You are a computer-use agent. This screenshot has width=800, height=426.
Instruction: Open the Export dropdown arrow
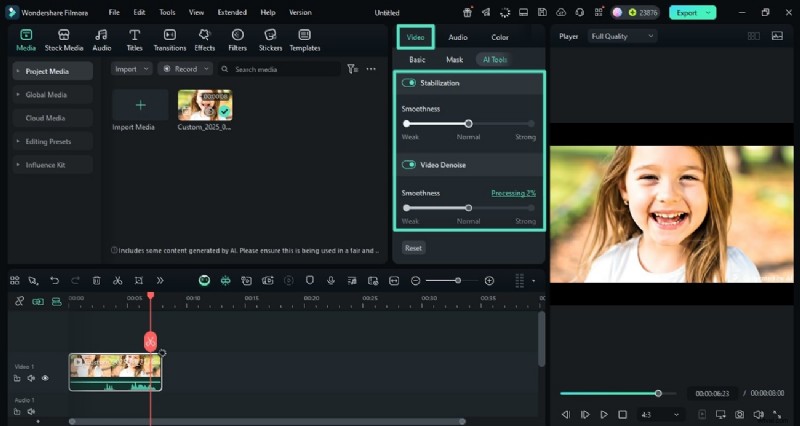(x=708, y=13)
